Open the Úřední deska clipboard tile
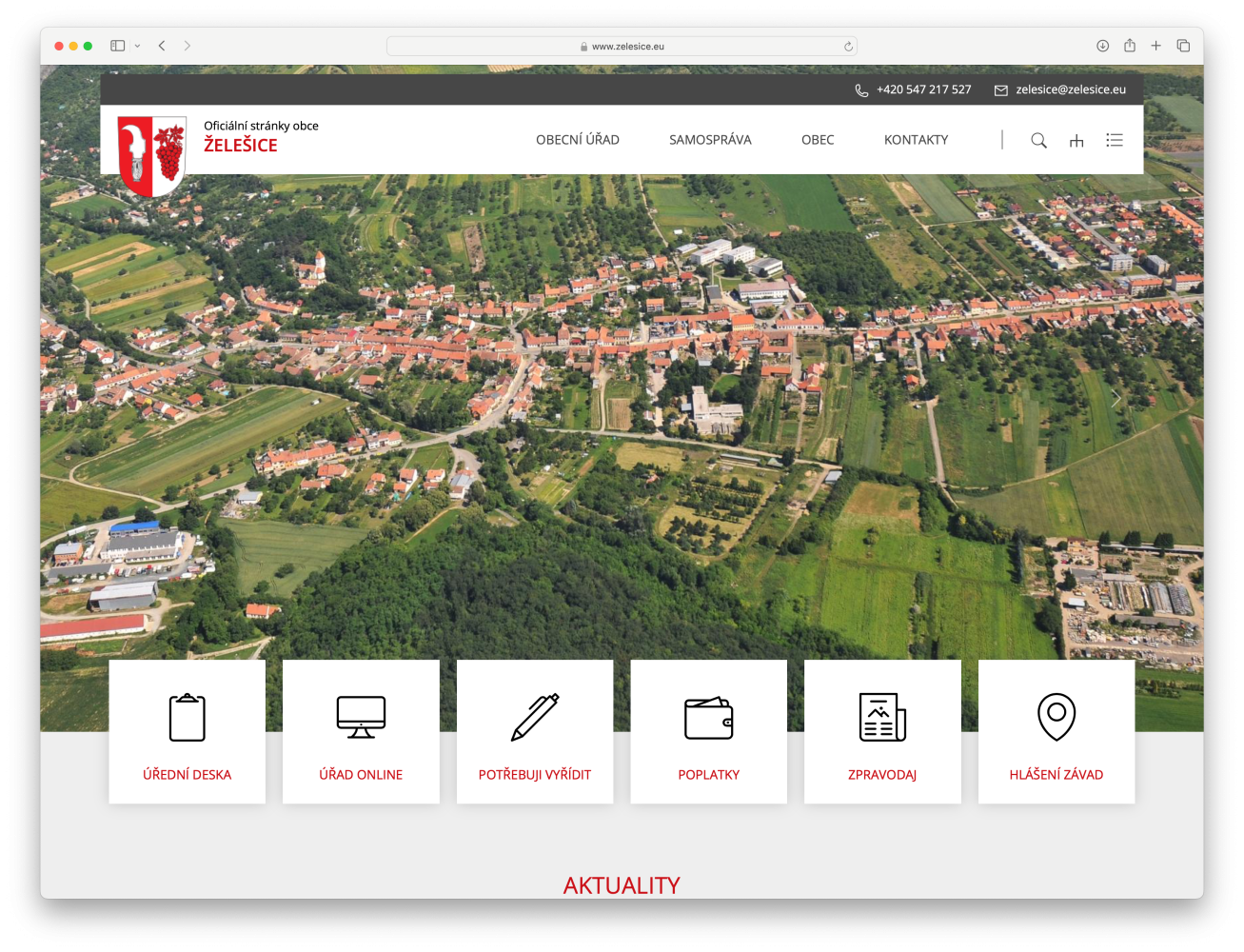1244x952 pixels. [188, 731]
